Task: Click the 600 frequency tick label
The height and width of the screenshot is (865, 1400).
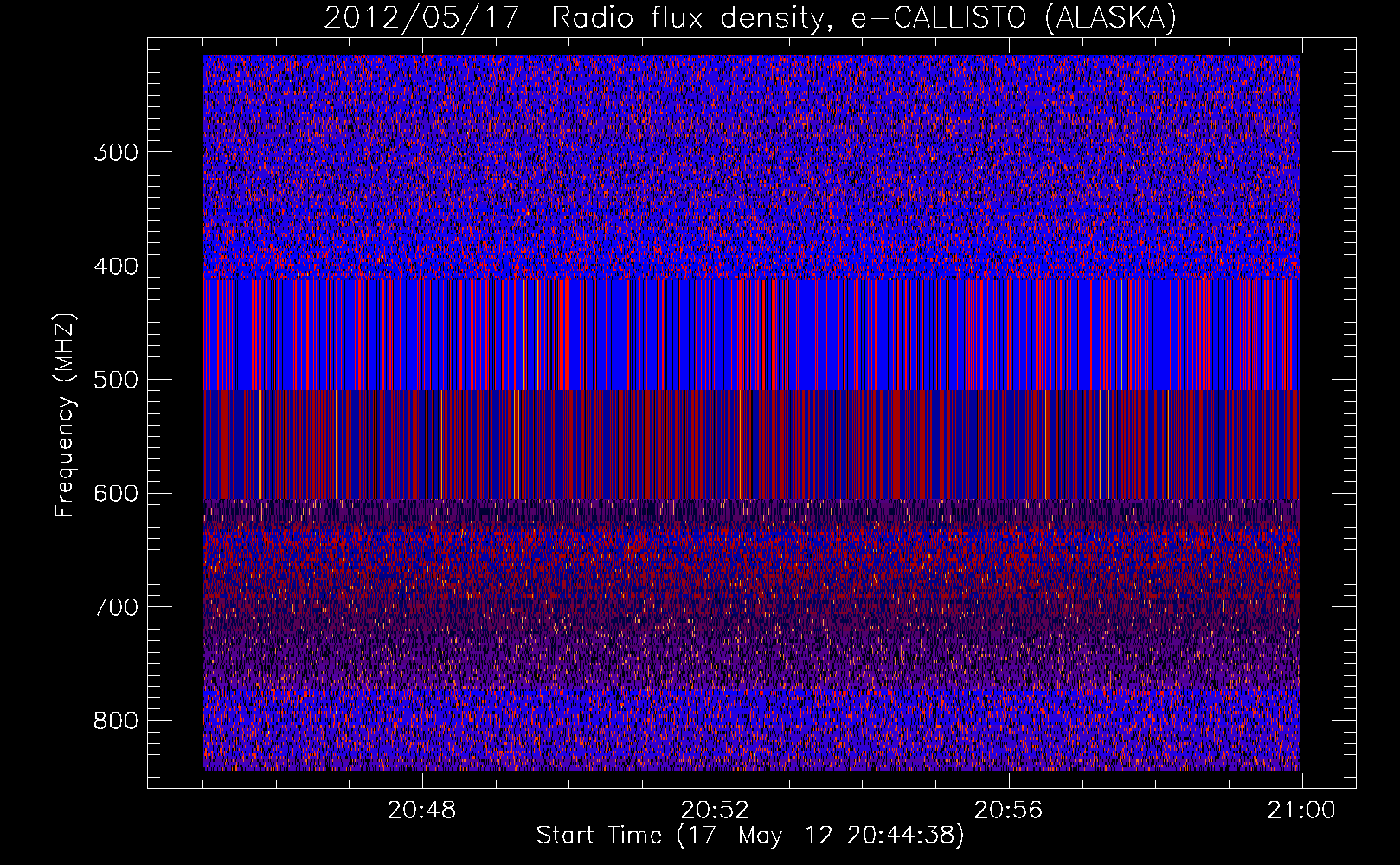Action: pyautogui.click(x=116, y=493)
